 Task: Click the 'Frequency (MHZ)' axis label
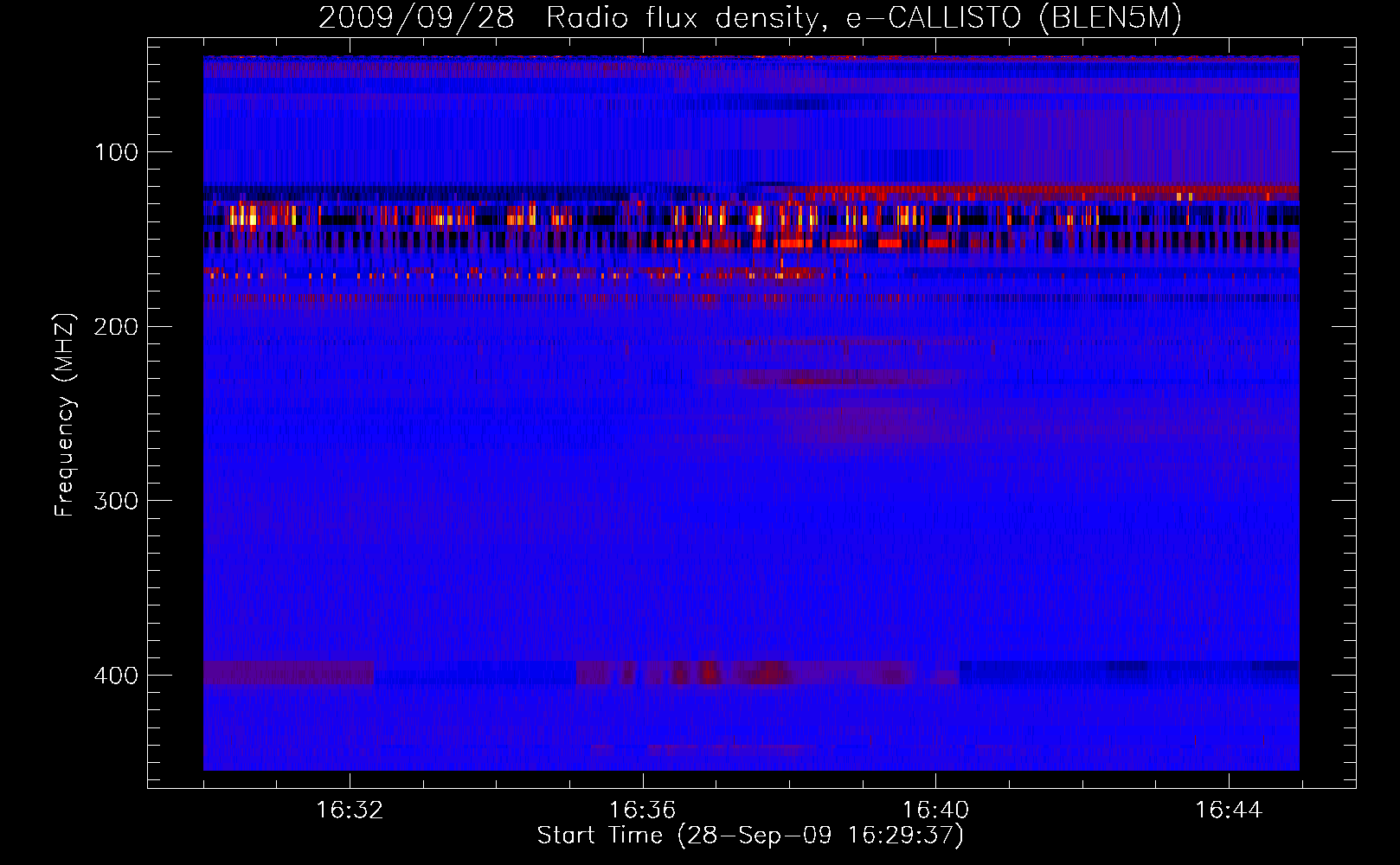pyautogui.click(x=65, y=414)
